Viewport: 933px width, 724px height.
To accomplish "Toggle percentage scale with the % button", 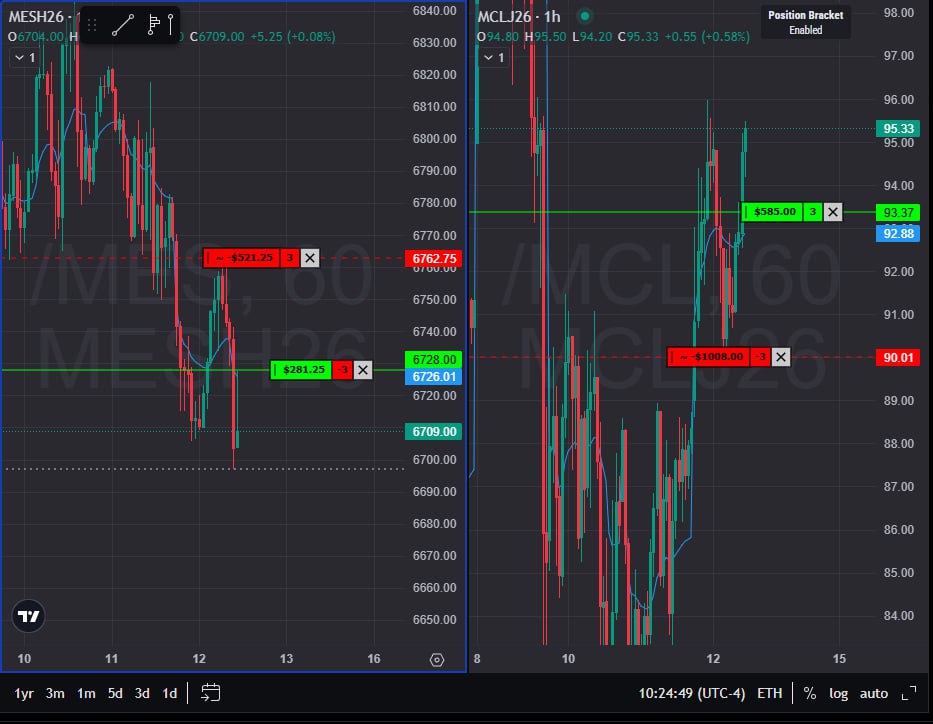I will [x=810, y=692].
